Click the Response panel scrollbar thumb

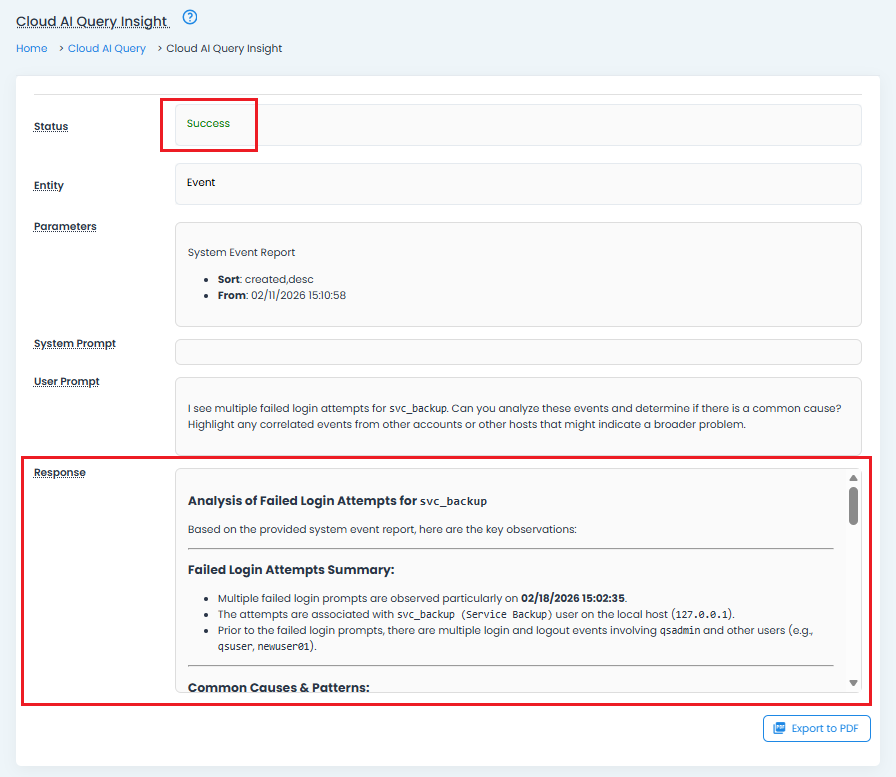click(853, 506)
